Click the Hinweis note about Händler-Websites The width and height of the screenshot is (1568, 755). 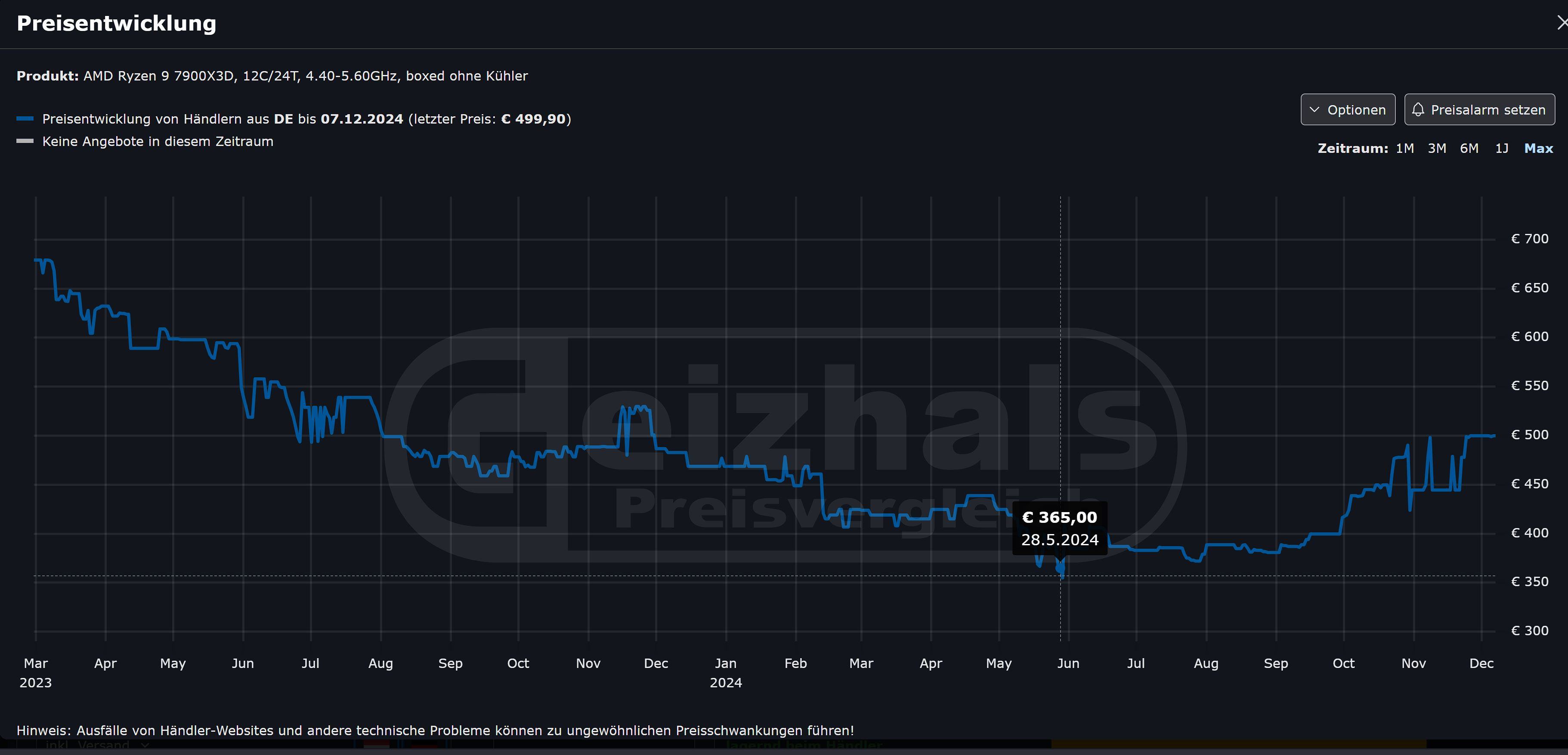click(x=435, y=730)
